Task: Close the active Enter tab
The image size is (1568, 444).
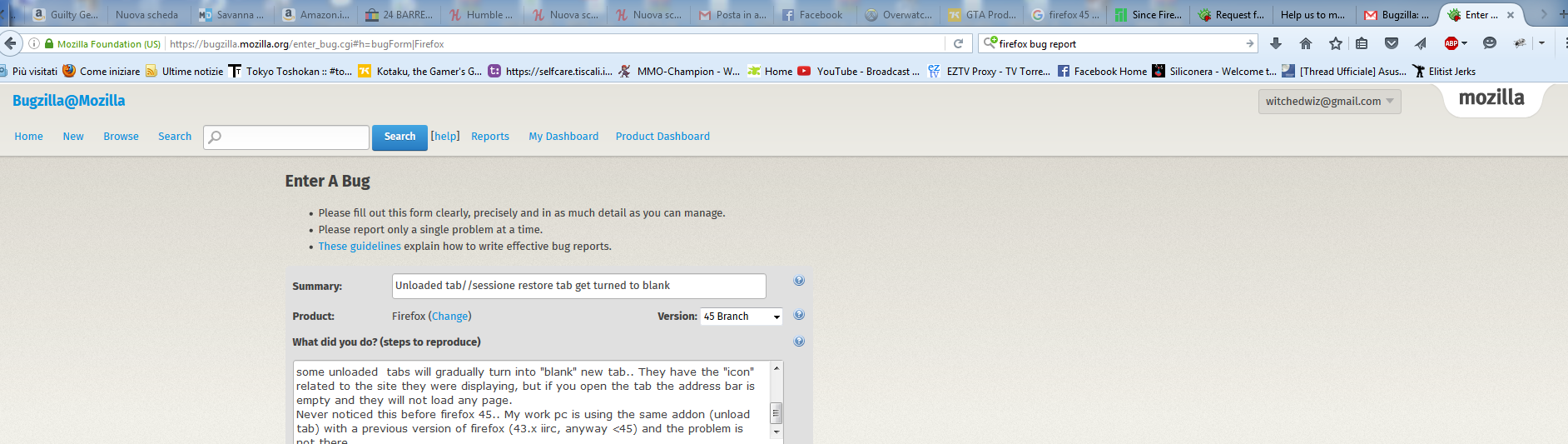Action: [x=1511, y=15]
